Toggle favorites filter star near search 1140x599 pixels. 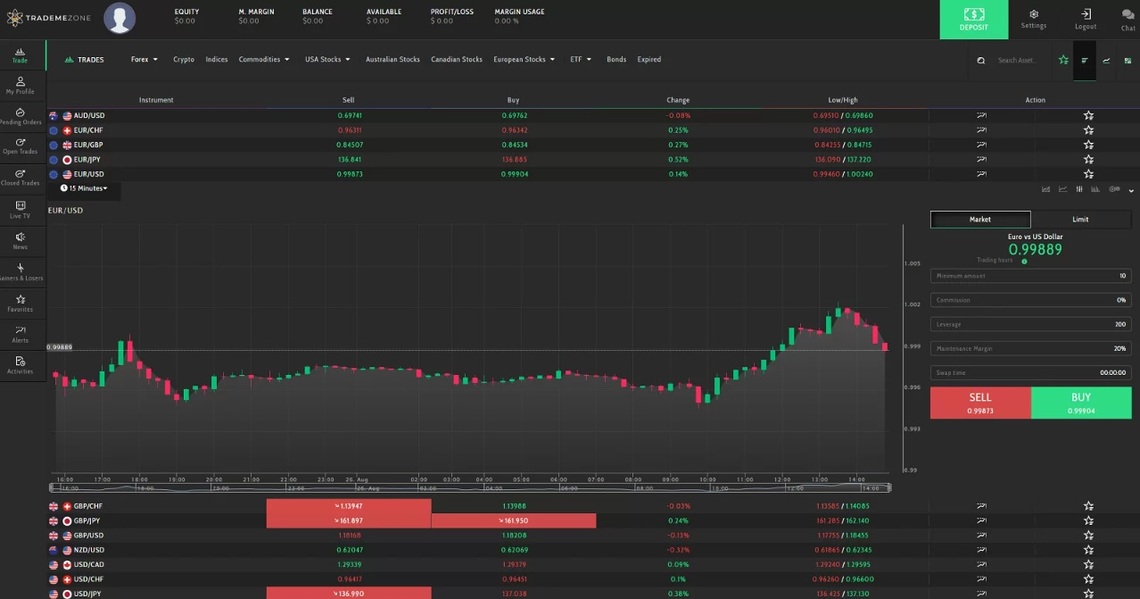click(x=1064, y=60)
